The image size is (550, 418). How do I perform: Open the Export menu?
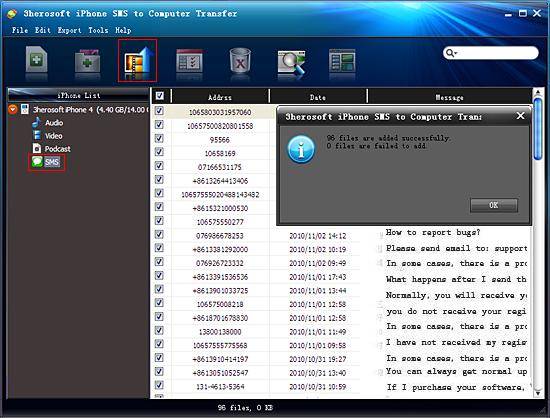pyautogui.click(x=69, y=30)
